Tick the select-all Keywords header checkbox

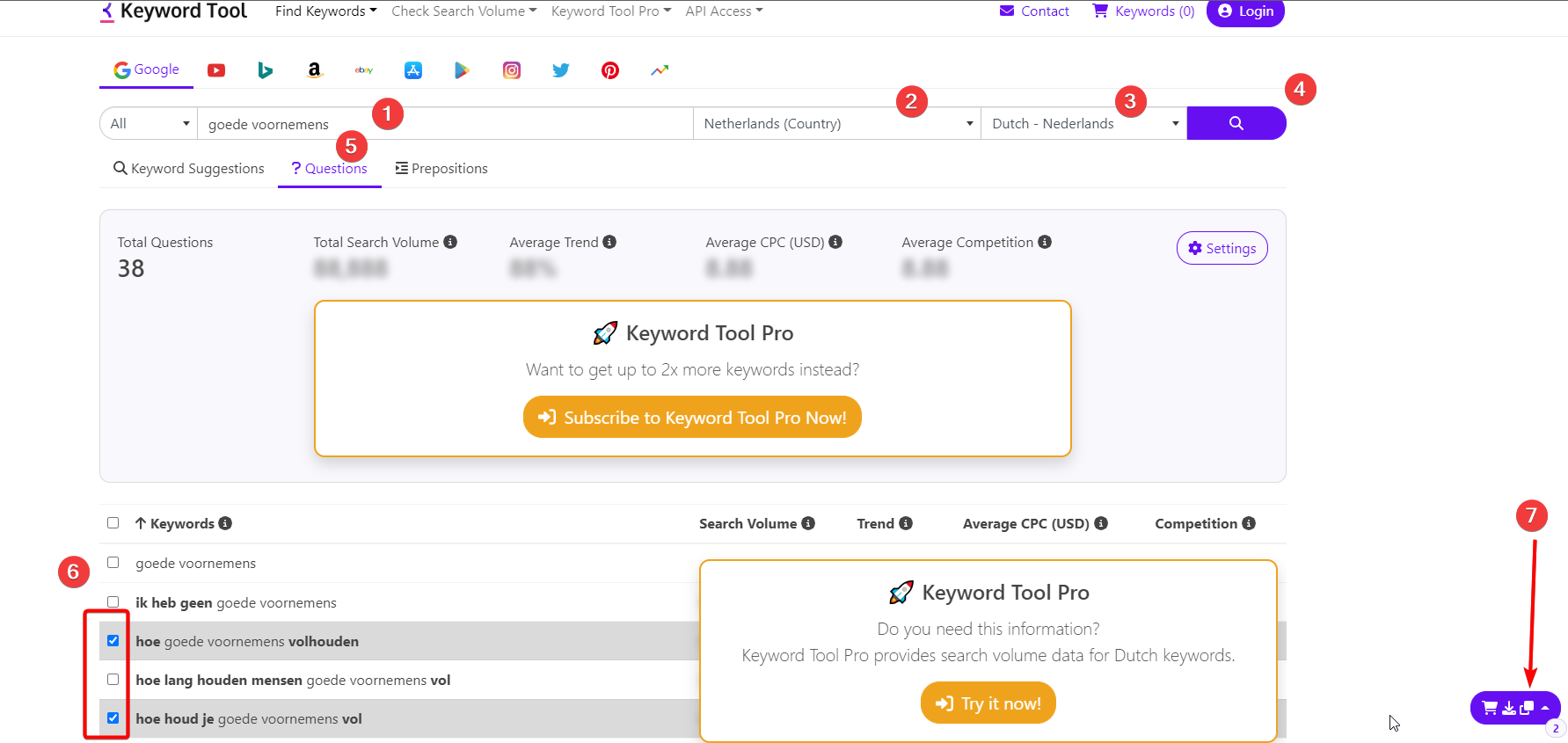pyautogui.click(x=113, y=523)
